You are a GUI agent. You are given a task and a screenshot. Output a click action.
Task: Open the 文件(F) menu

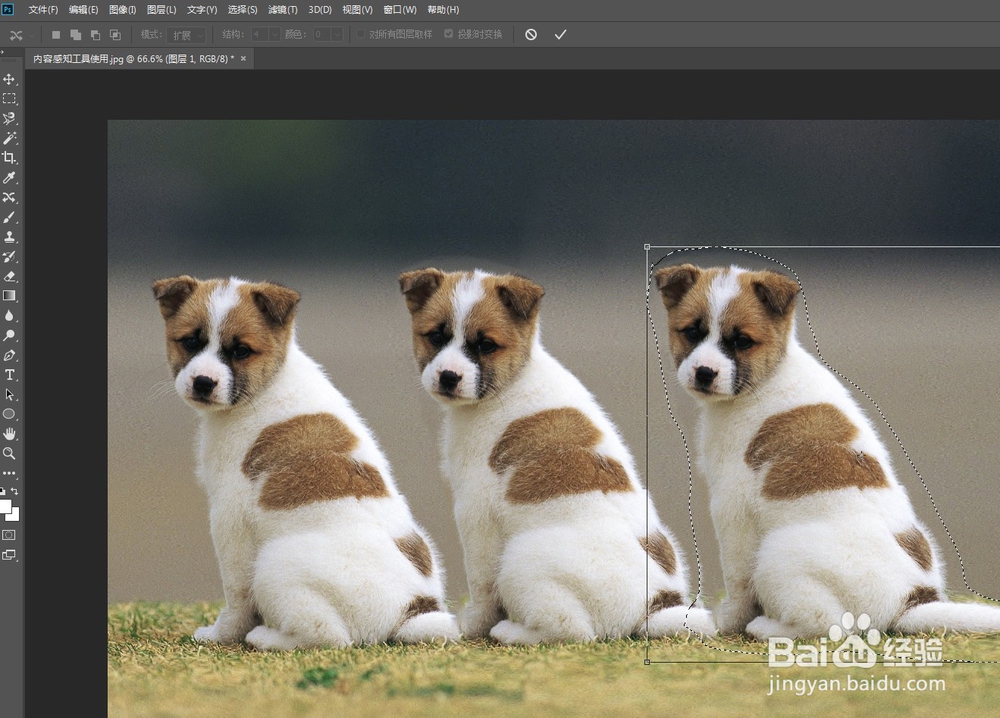(x=43, y=10)
